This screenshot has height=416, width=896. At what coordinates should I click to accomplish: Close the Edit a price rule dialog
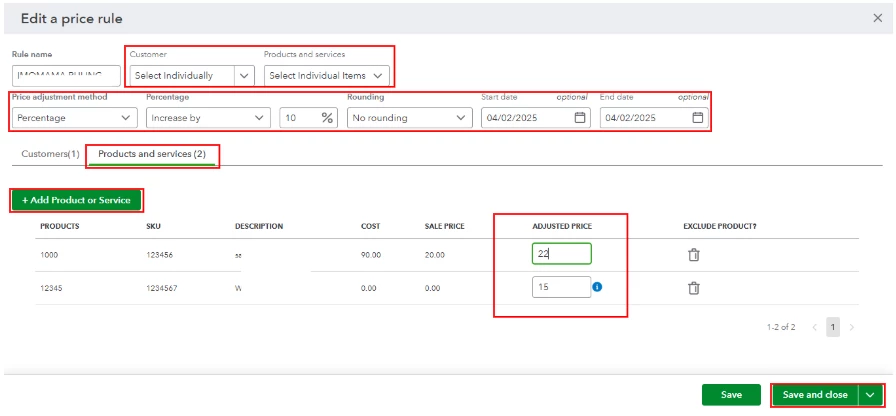[878, 18]
